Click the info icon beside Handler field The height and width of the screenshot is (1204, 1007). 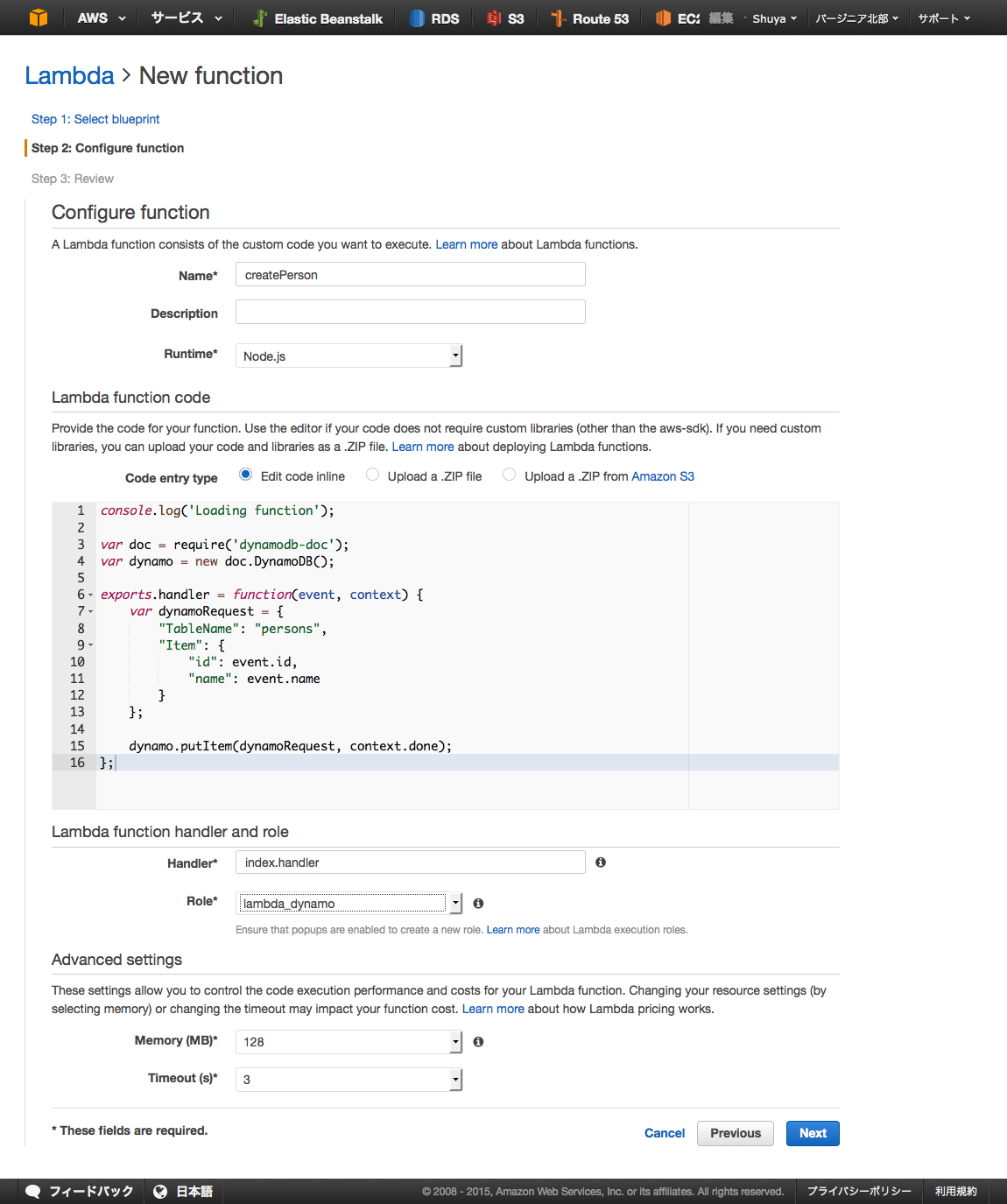601,863
